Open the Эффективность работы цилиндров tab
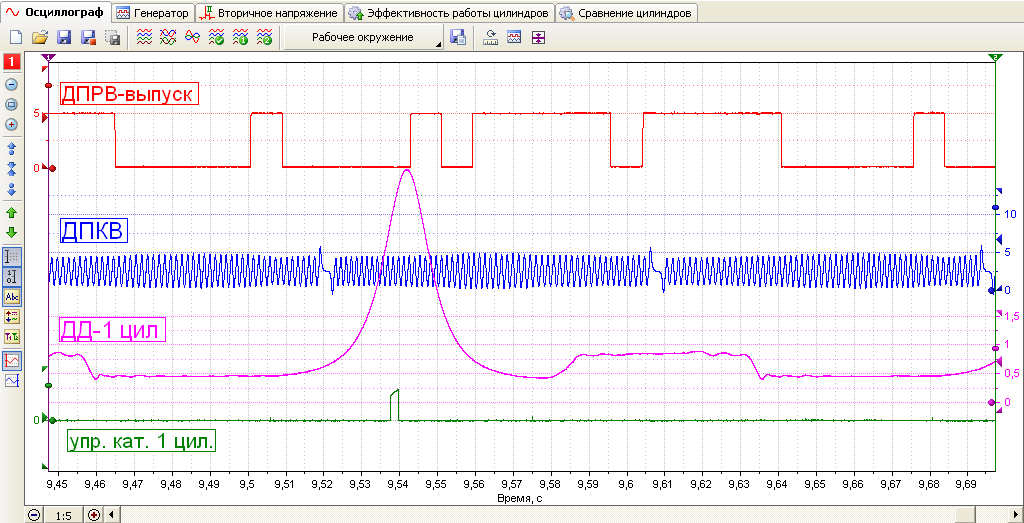The height and width of the screenshot is (523, 1024). coord(449,12)
